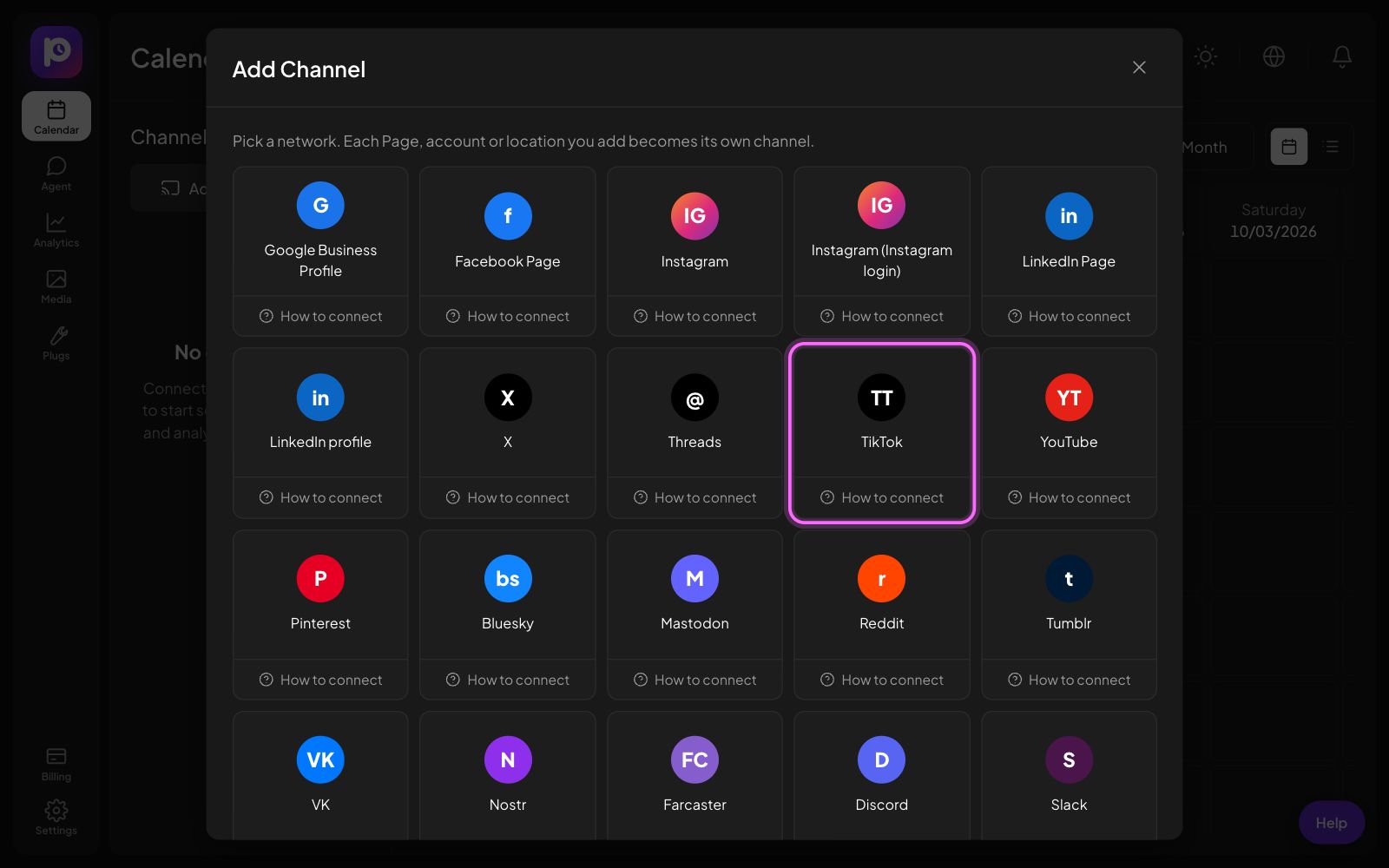
Task: Open How to connect for Pinterest
Action: tap(320, 680)
